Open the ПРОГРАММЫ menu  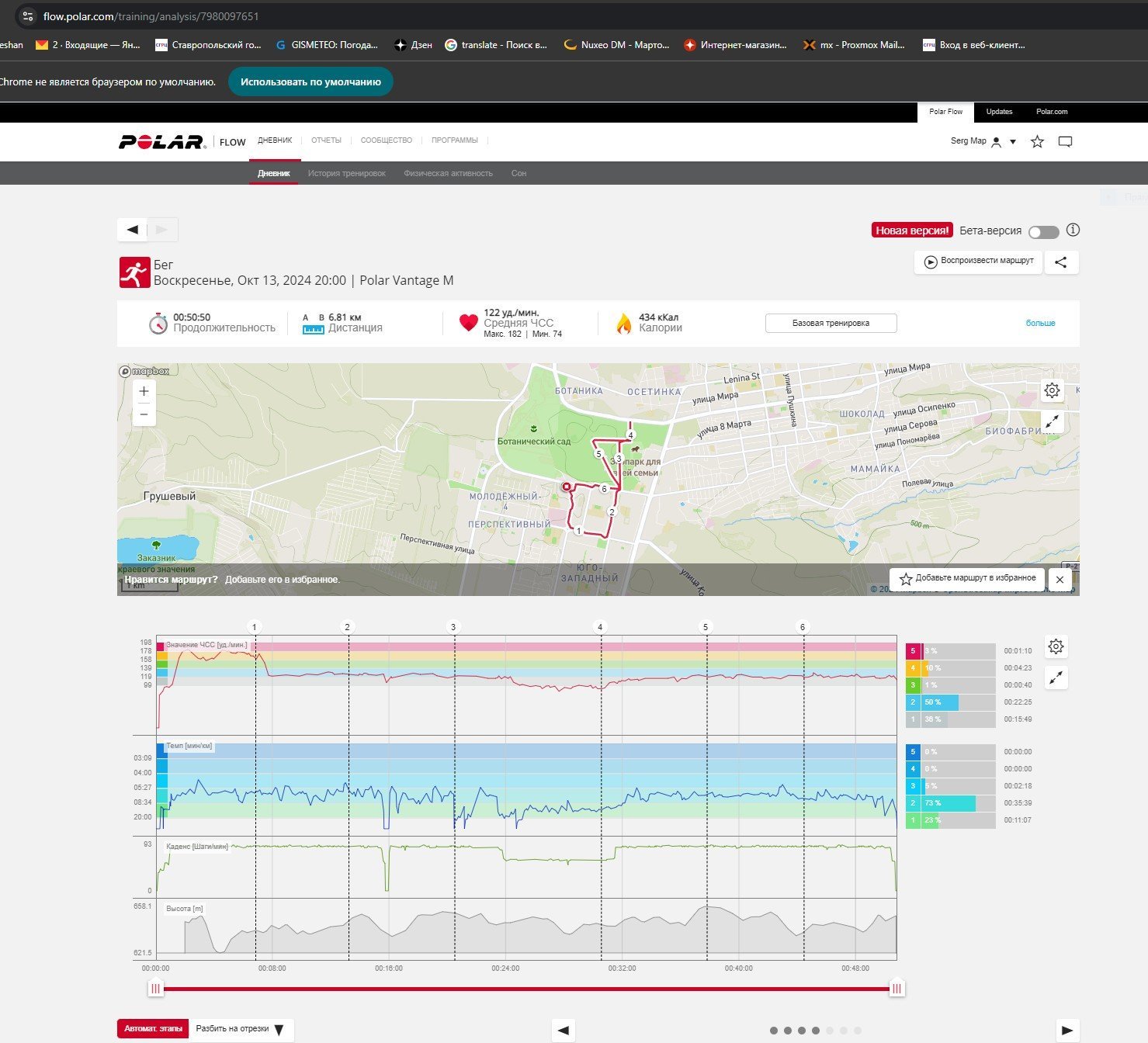point(455,140)
